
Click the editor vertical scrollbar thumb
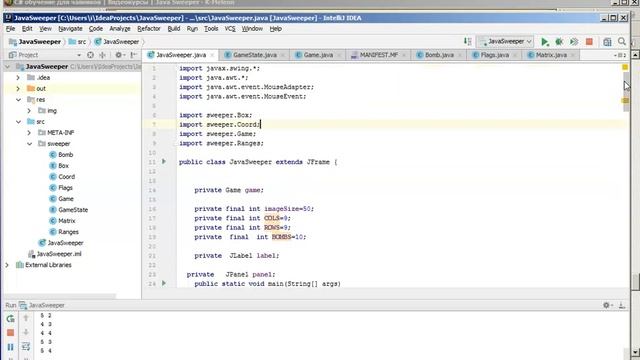(626, 92)
